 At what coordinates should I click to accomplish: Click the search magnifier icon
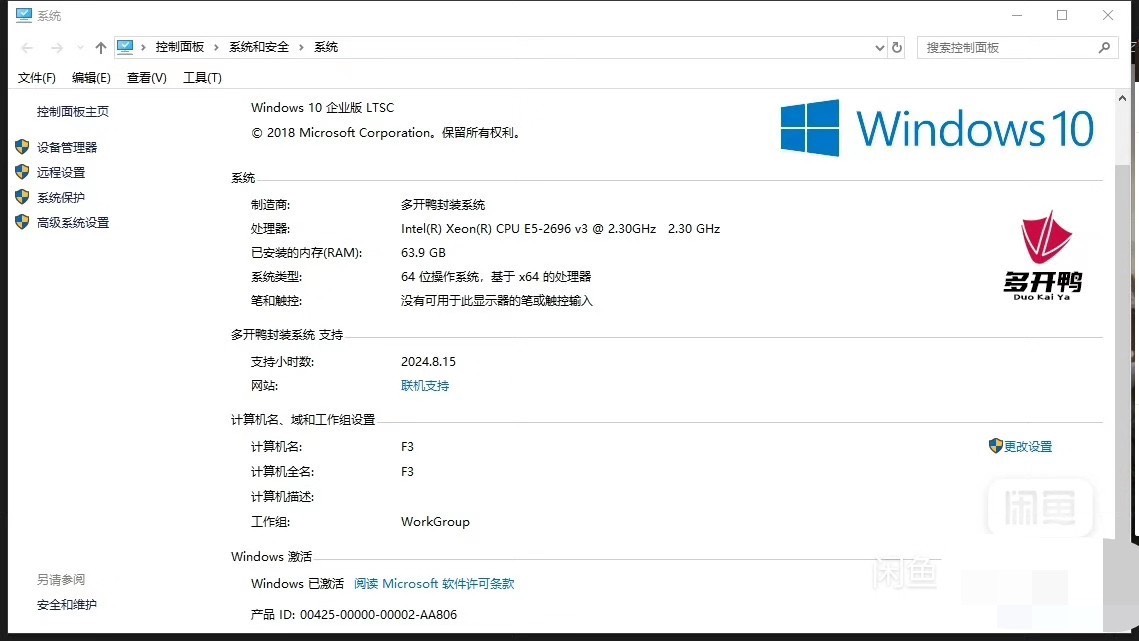1103,47
